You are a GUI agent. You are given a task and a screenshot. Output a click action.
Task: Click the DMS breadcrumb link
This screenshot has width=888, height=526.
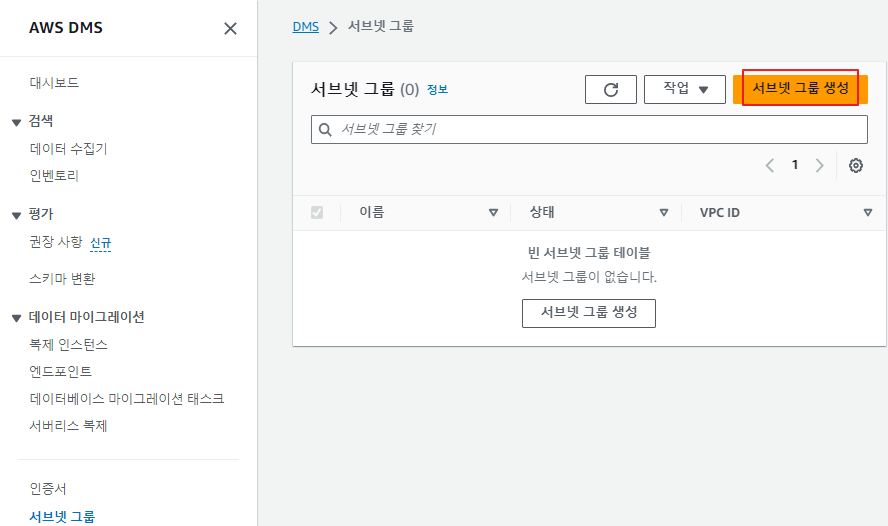(305, 27)
